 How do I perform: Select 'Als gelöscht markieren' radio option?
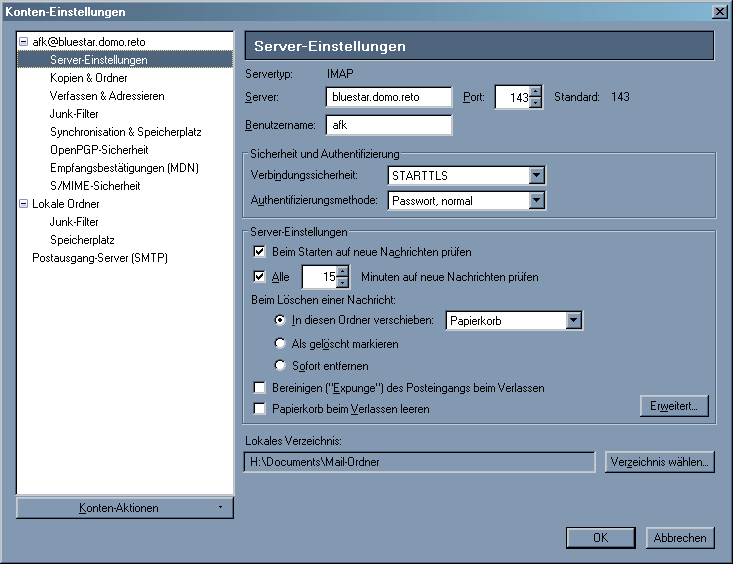pyautogui.click(x=281, y=344)
